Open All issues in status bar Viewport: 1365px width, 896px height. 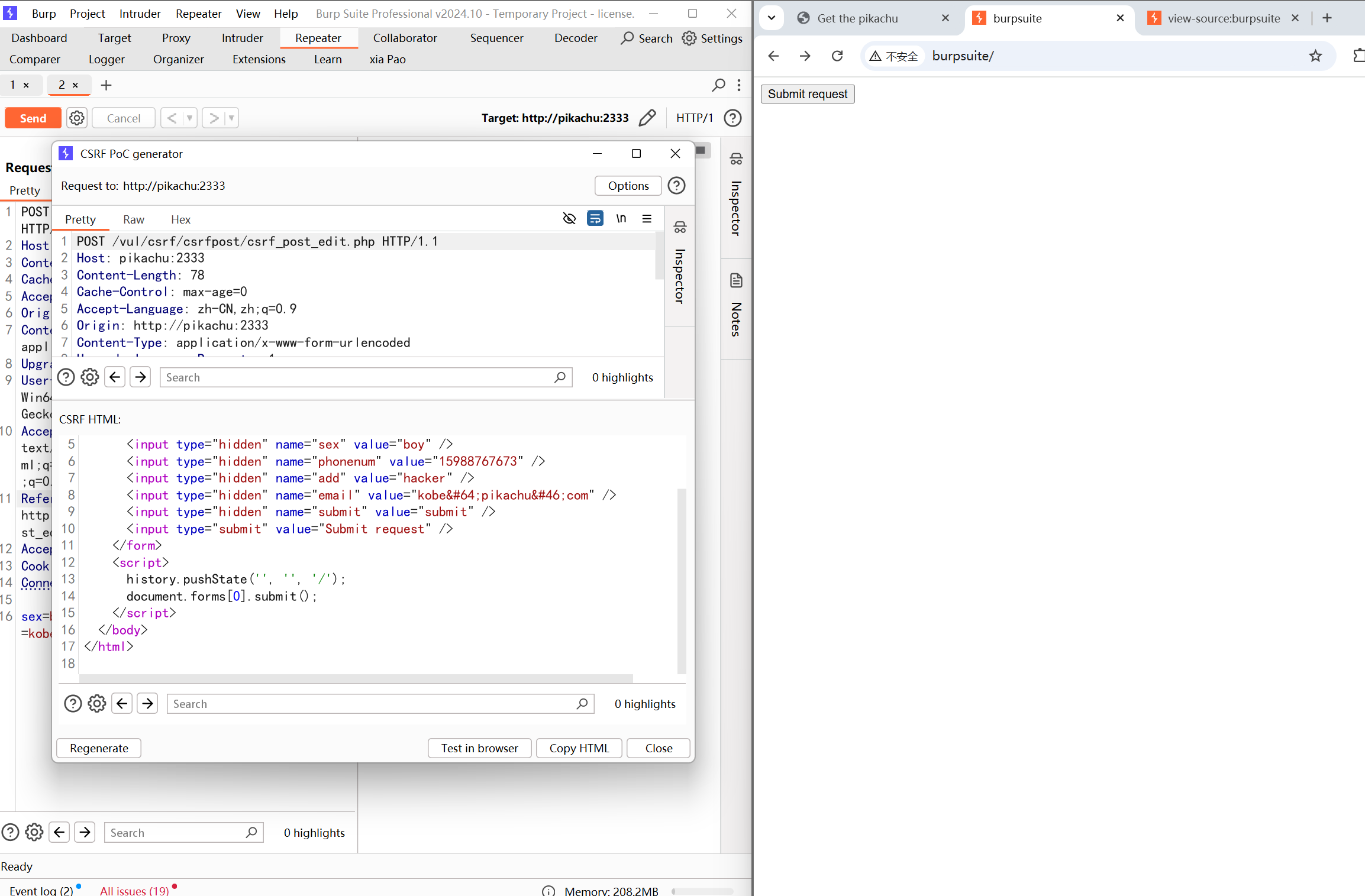pos(134,890)
